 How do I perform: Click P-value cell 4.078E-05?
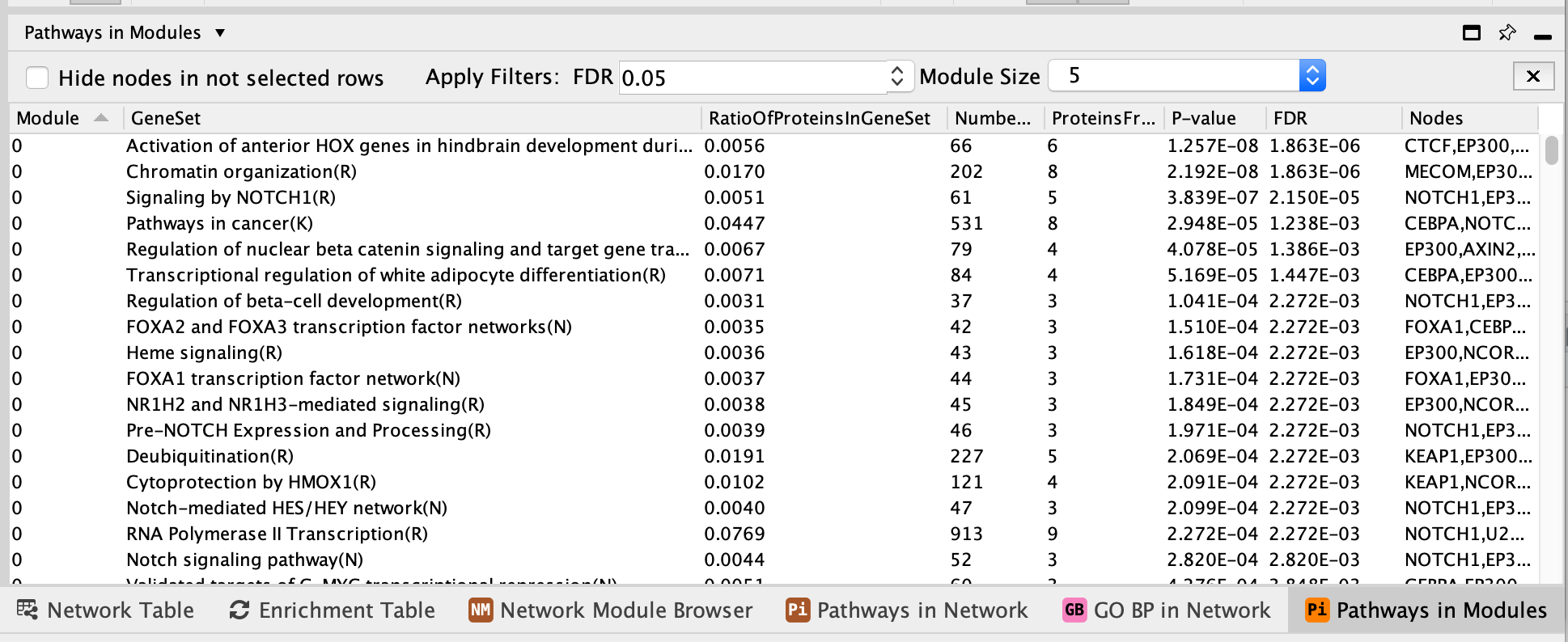(x=1212, y=249)
